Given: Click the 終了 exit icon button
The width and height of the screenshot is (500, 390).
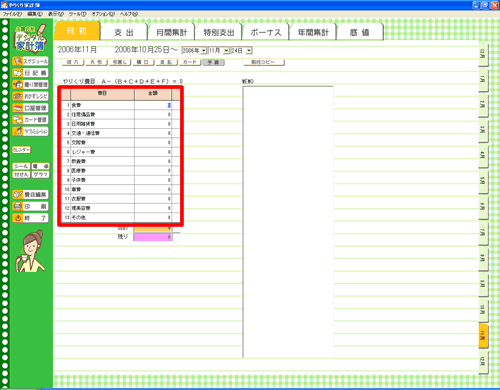Looking at the screenshot, I should pos(30,218).
